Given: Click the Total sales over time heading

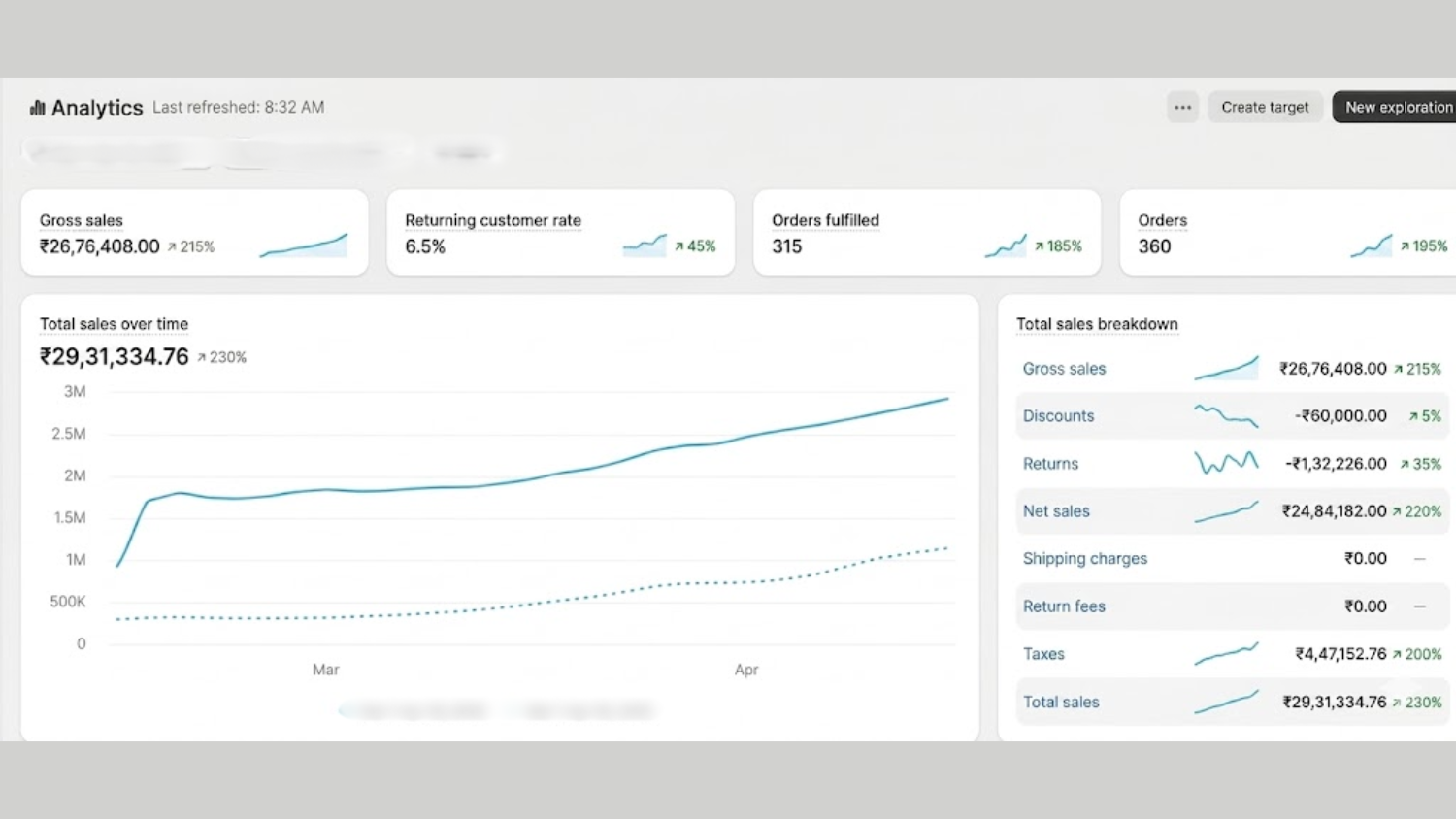Looking at the screenshot, I should pos(114,324).
